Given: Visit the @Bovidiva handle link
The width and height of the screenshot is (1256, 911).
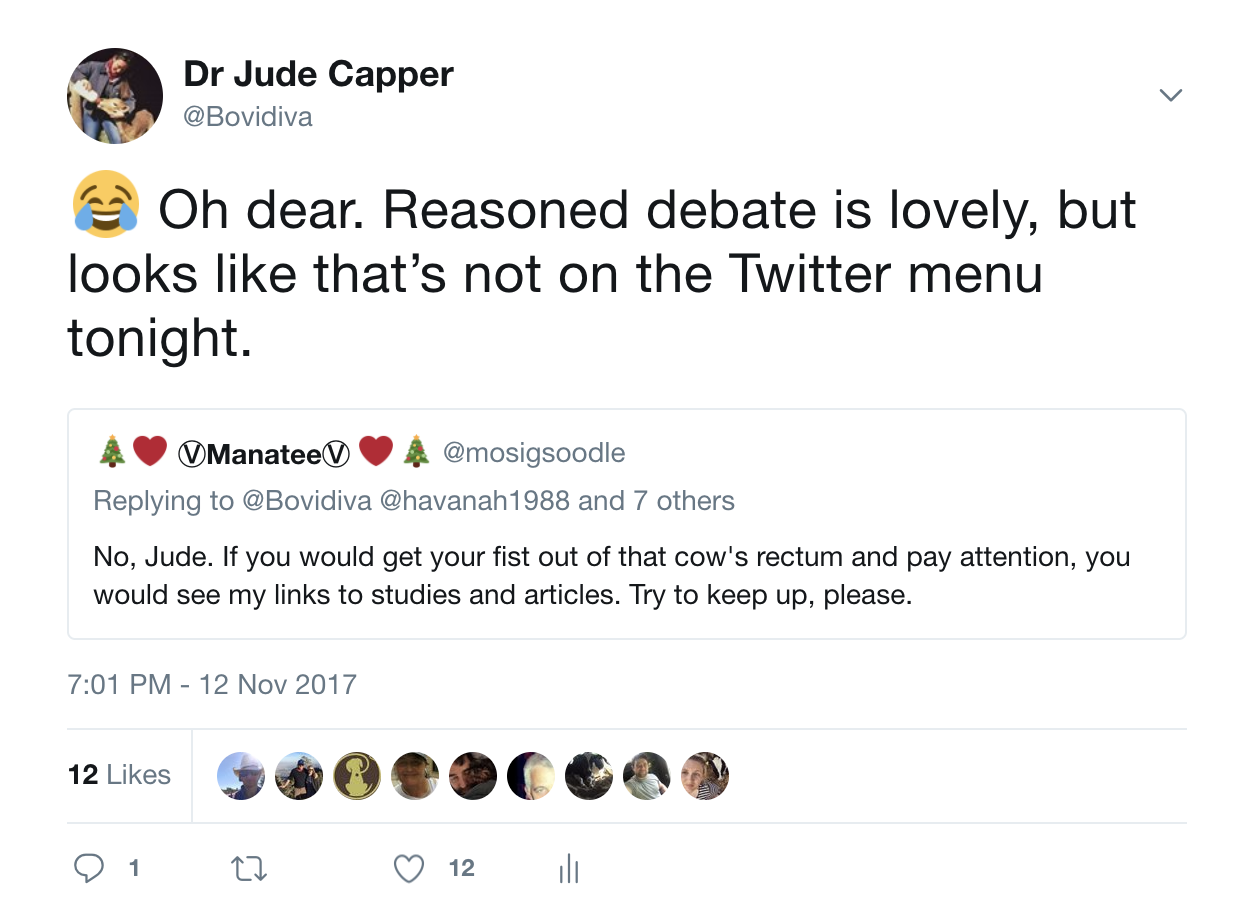Looking at the screenshot, I should point(248,117).
